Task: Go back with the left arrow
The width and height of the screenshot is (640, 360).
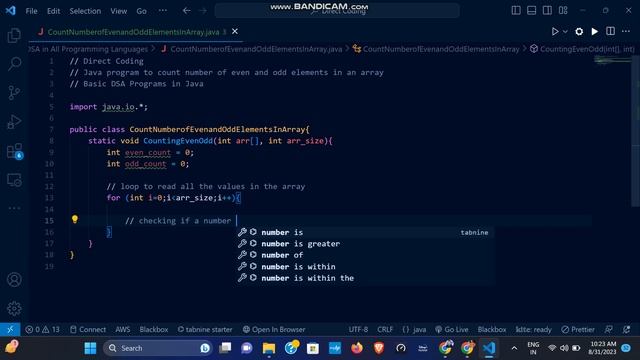Action: tap(187, 11)
